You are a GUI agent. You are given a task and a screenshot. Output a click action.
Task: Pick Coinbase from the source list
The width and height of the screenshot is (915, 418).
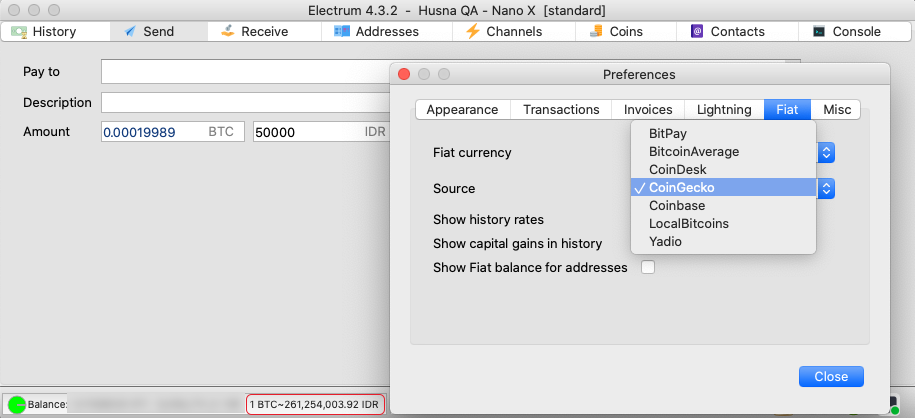coord(723,205)
